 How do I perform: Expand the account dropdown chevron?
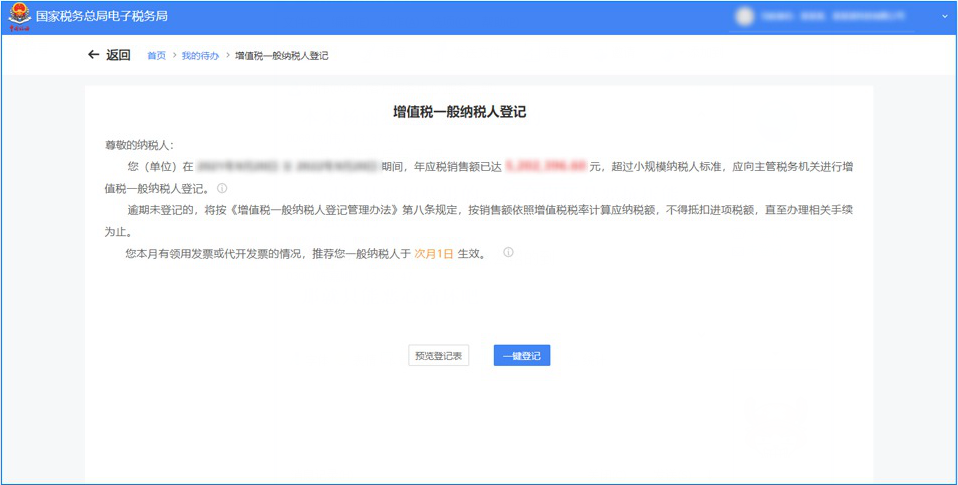coord(944,17)
